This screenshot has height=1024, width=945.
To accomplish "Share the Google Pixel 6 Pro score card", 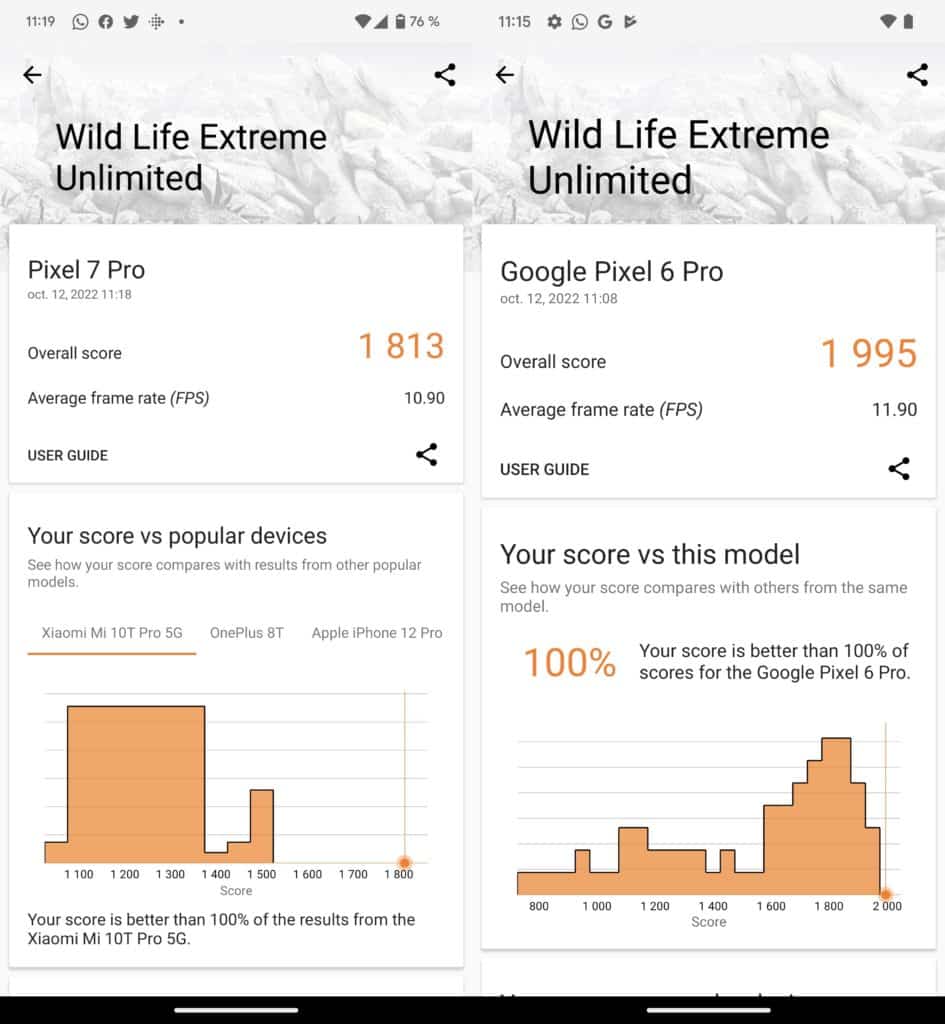I will click(899, 468).
